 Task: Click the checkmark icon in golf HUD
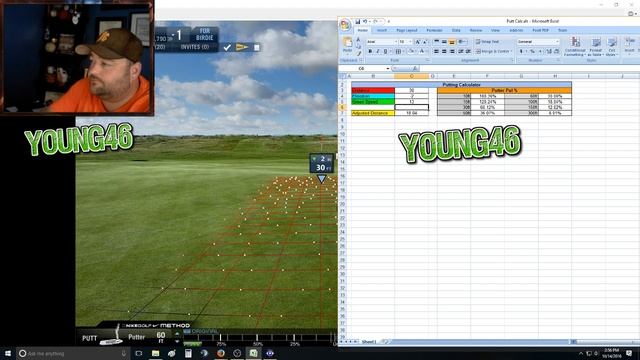click(x=227, y=47)
